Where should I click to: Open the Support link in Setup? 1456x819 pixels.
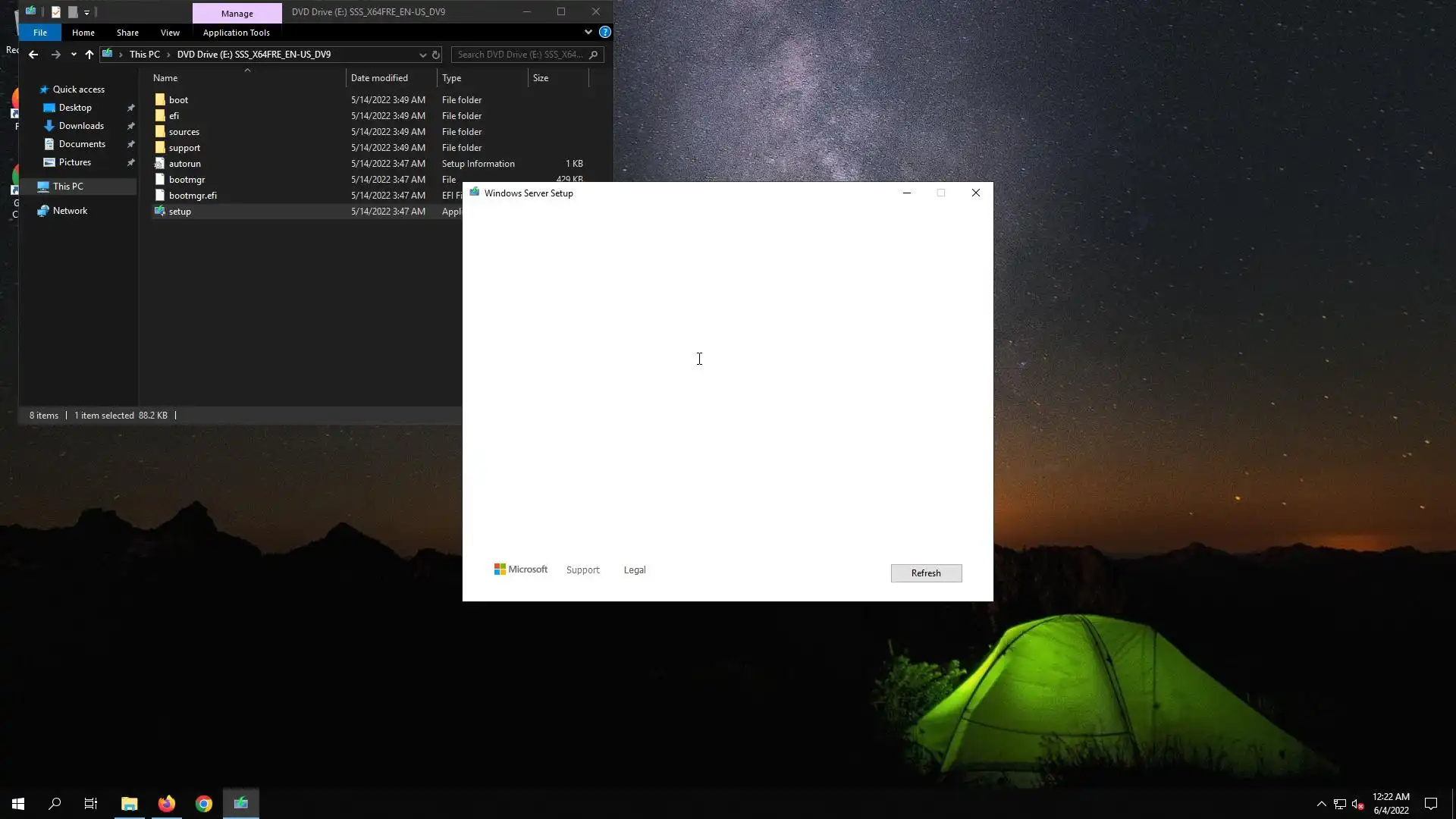click(x=582, y=570)
